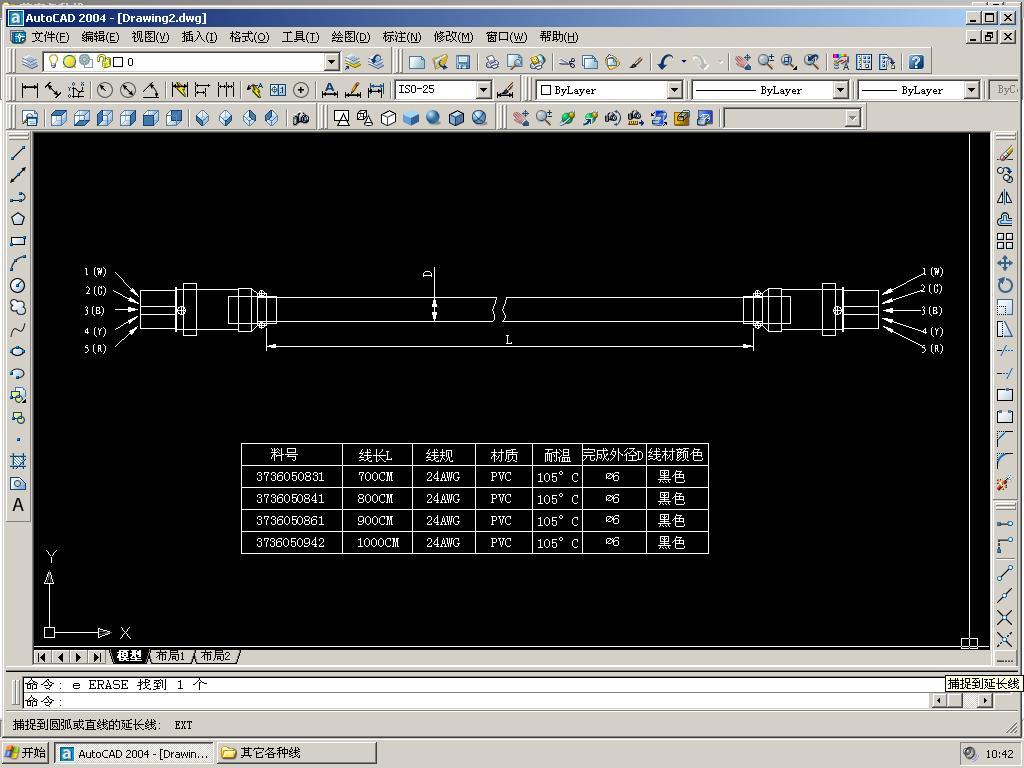Click the command line scrollbar left arrow
The width and height of the screenshot is (1024, 768).
coord(939,701)
